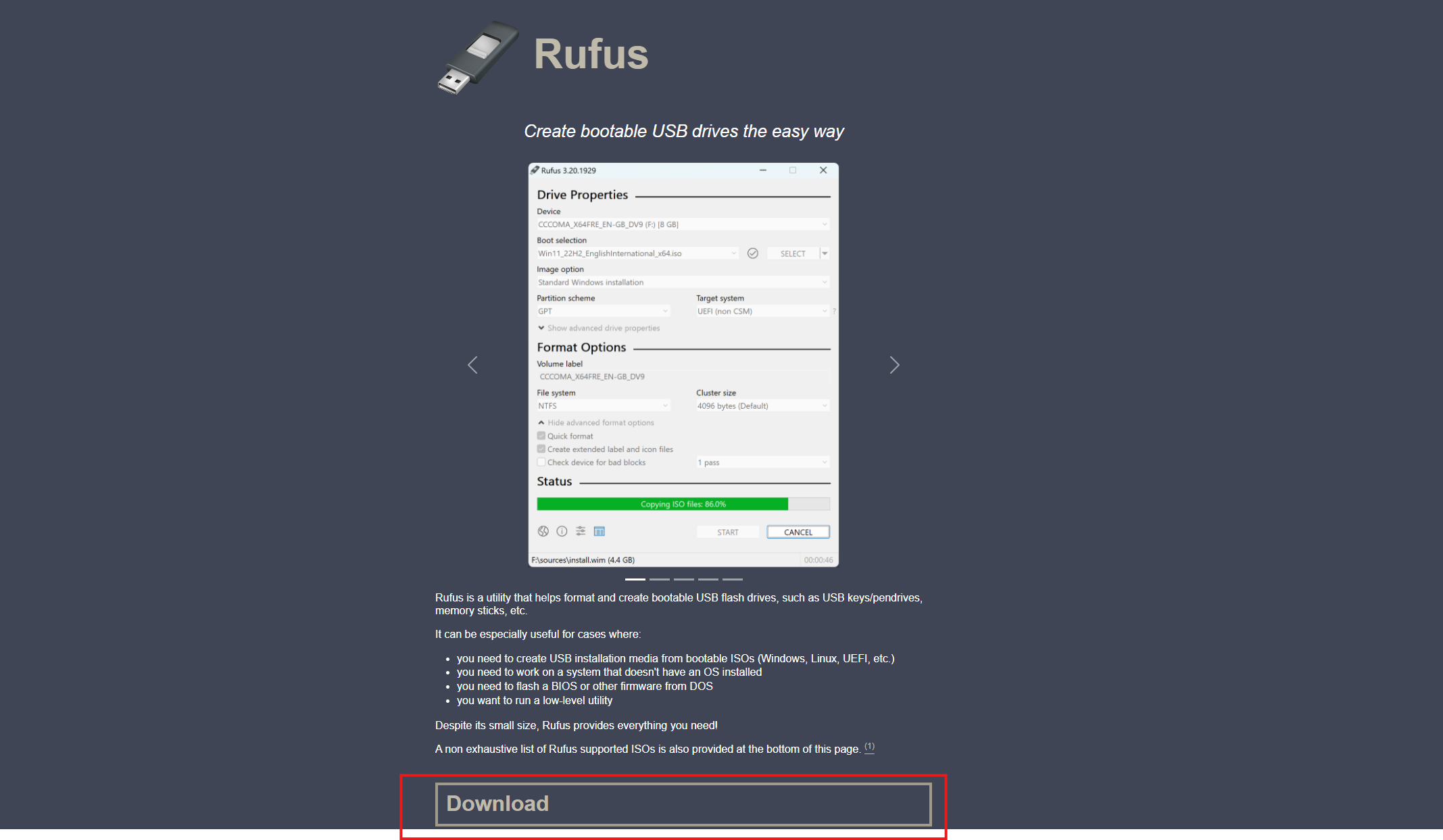Click the SELECT button for boot image

click(793, 253)
